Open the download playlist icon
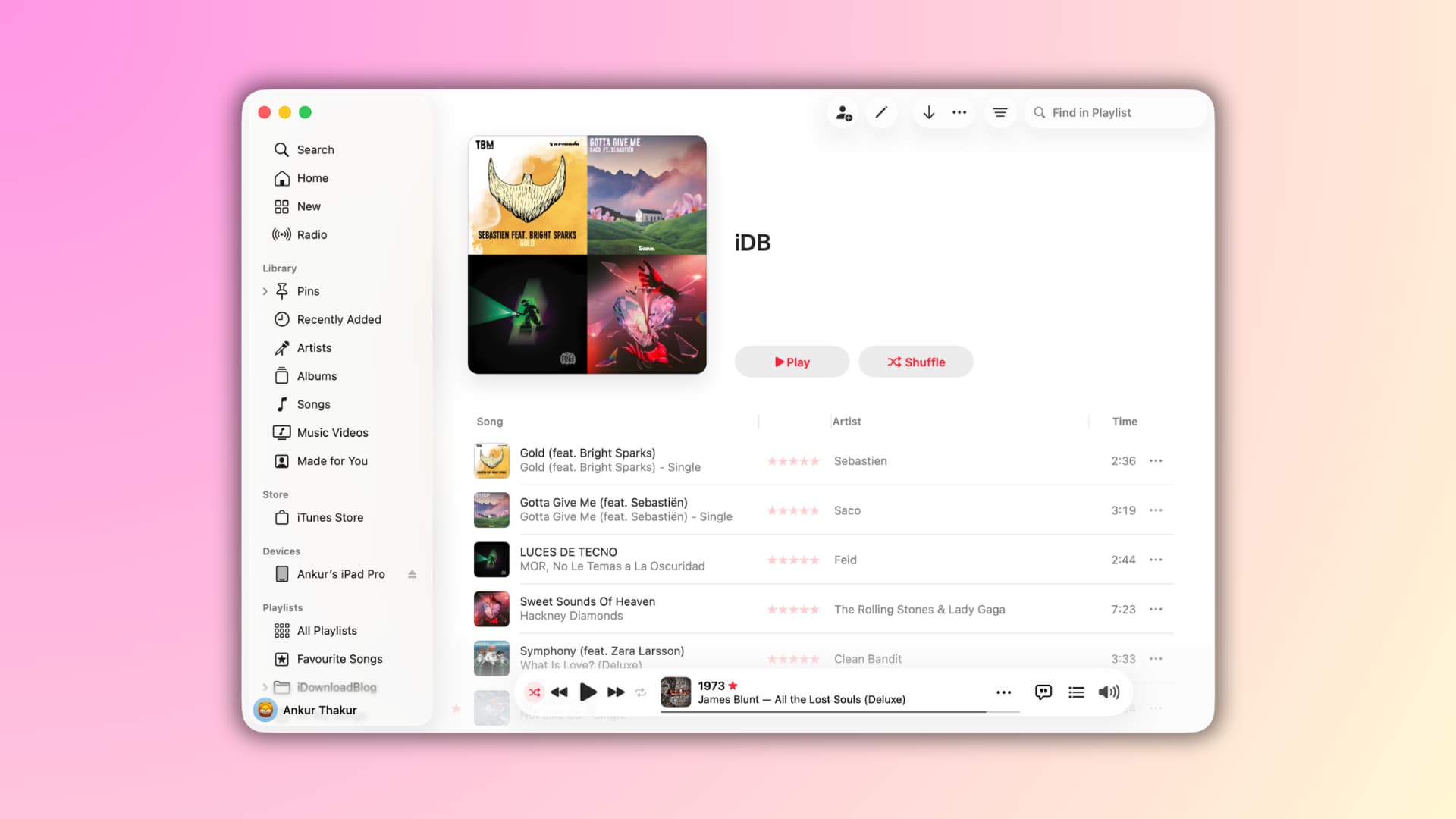 click(x=928, y=112)
